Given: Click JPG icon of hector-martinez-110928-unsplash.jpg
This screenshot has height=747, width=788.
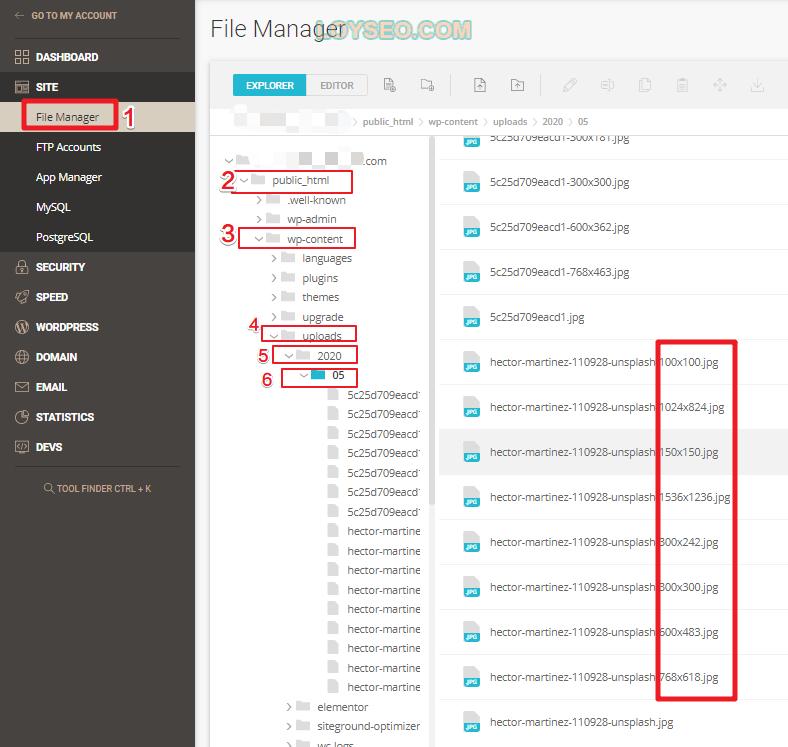Looking at the screenshot, I should (x=472, y=722).
